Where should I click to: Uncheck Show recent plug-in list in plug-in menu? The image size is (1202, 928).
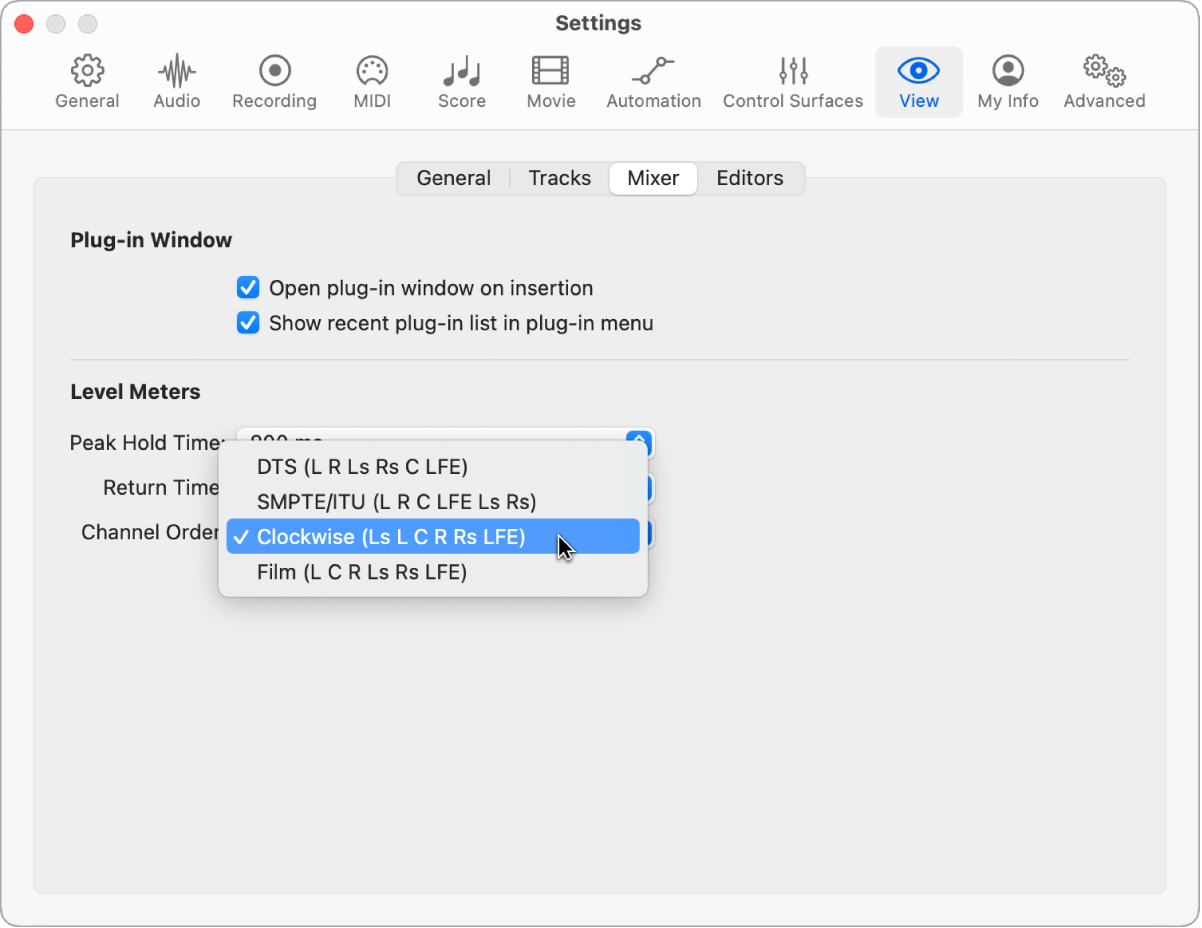[248, 323]
